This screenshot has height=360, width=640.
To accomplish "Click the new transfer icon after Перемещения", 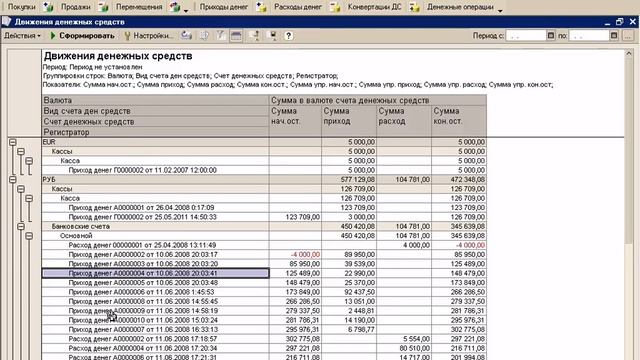I will pos(175,7).
